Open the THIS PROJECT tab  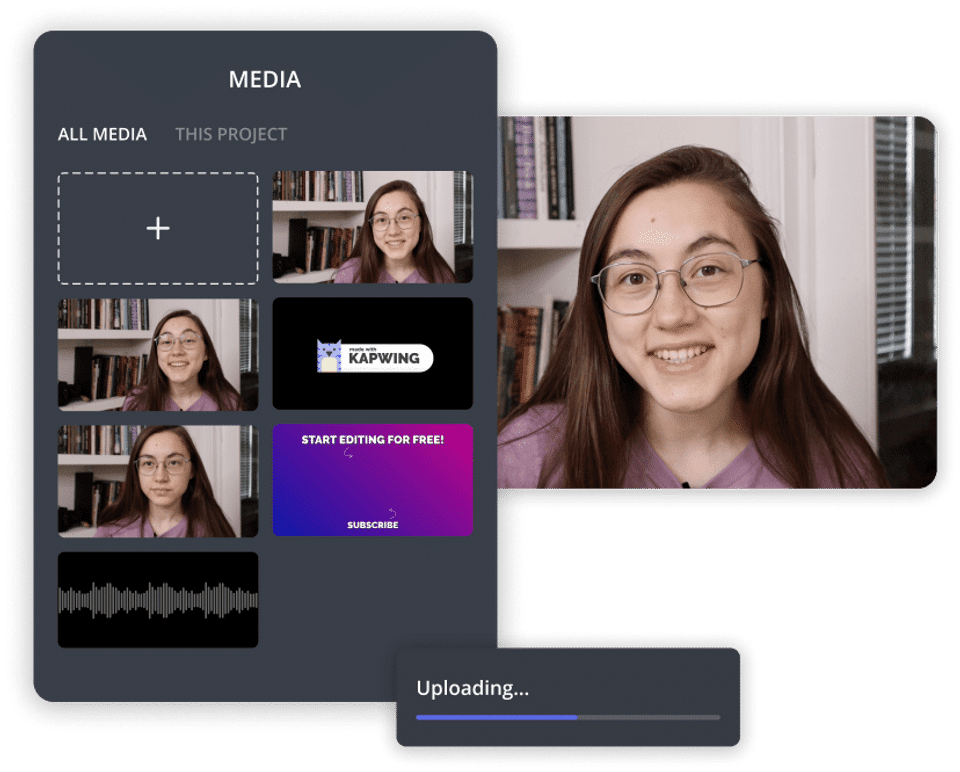point(231,134)
